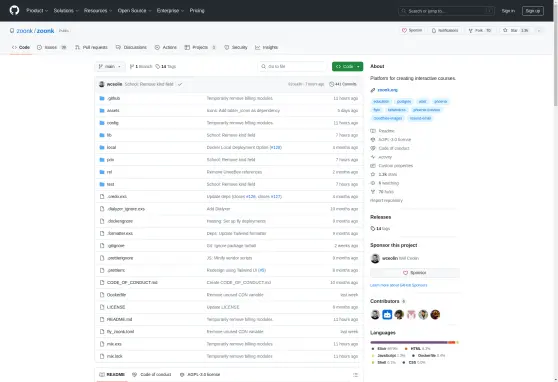This screenshot has height=382, width=558.
Task: Switch to the Issues tab
Action: tap(52, 47)
